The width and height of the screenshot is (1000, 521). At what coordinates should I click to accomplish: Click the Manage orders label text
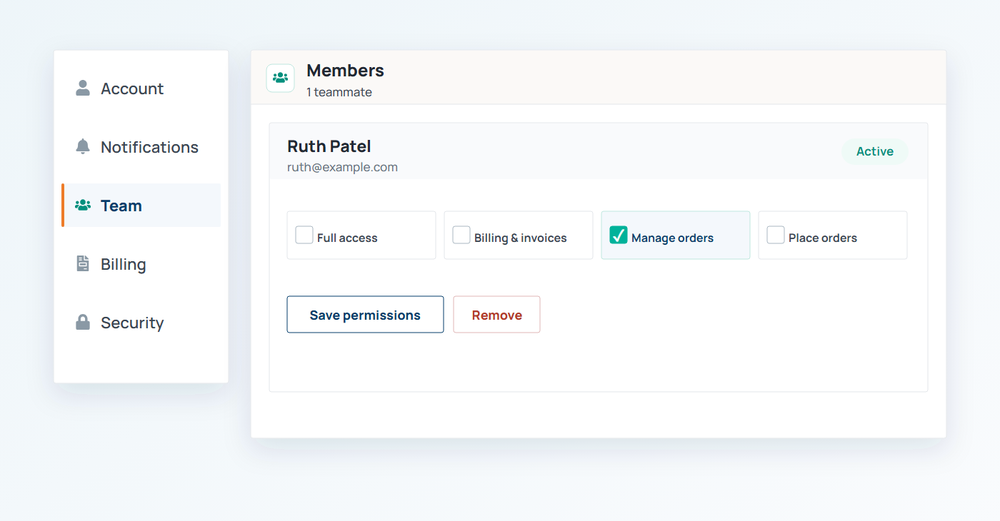(672, 238)
